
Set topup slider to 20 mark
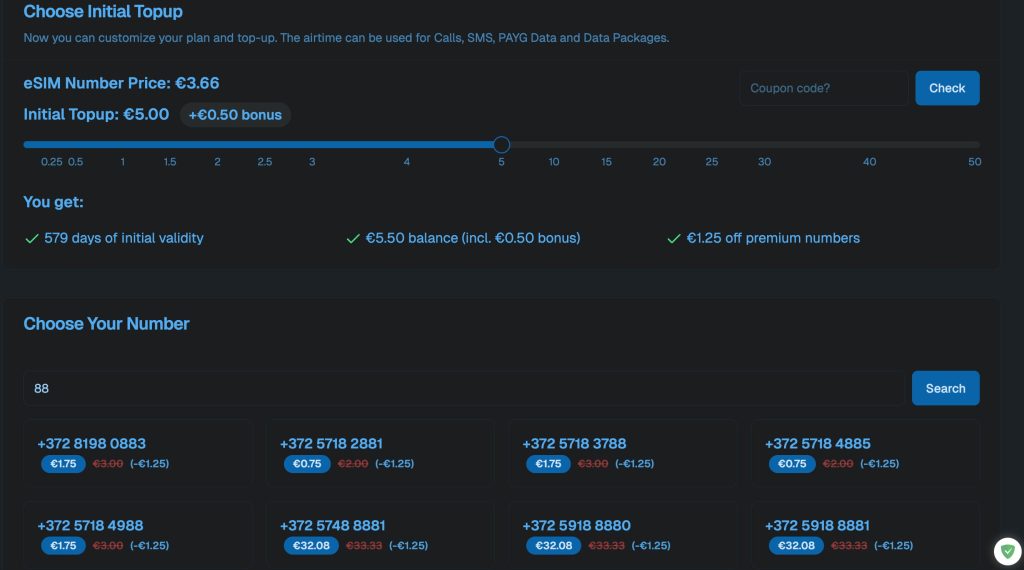(659, 145)
